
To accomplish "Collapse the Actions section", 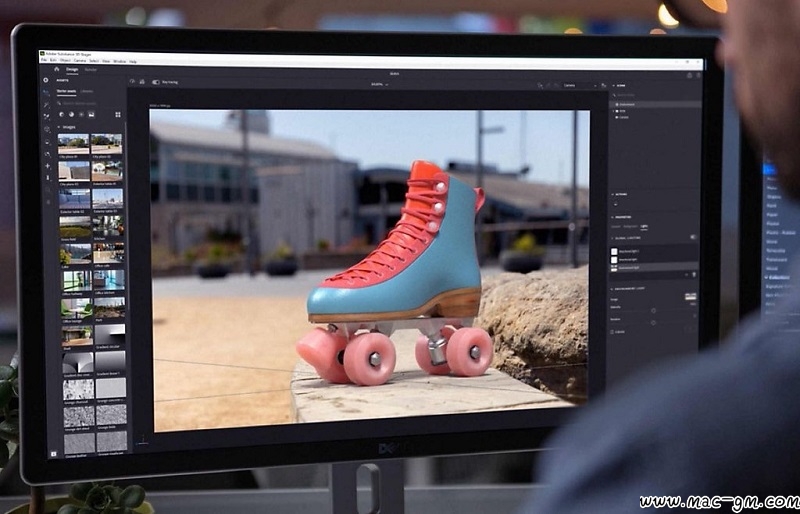I will pyautogui.click(x=613, y=194).
